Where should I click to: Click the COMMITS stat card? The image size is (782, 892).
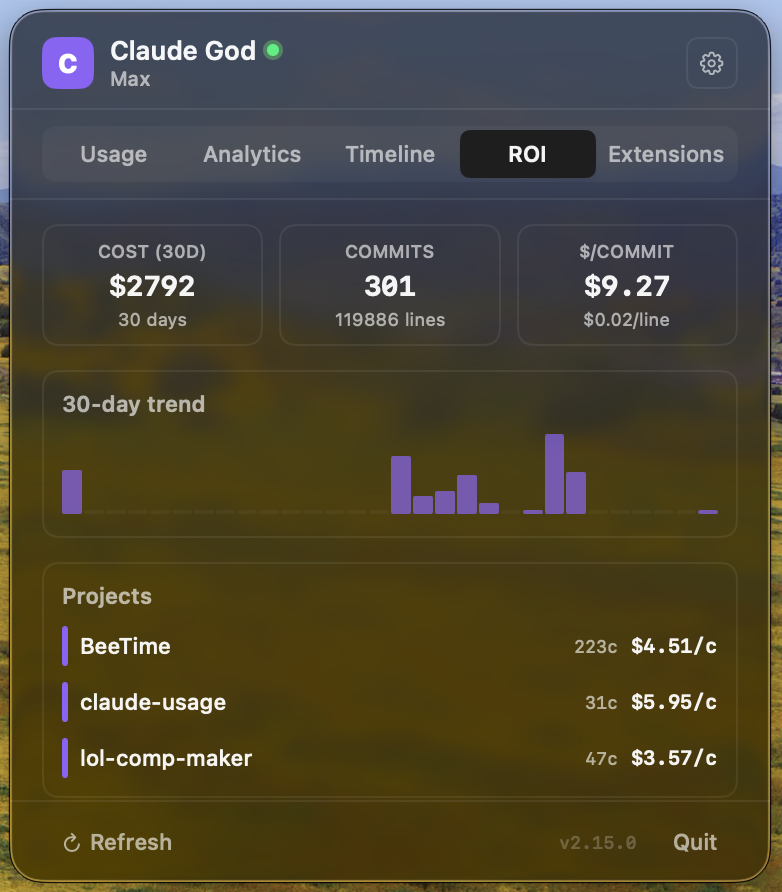pyautogui.click(x=389, y=285)
